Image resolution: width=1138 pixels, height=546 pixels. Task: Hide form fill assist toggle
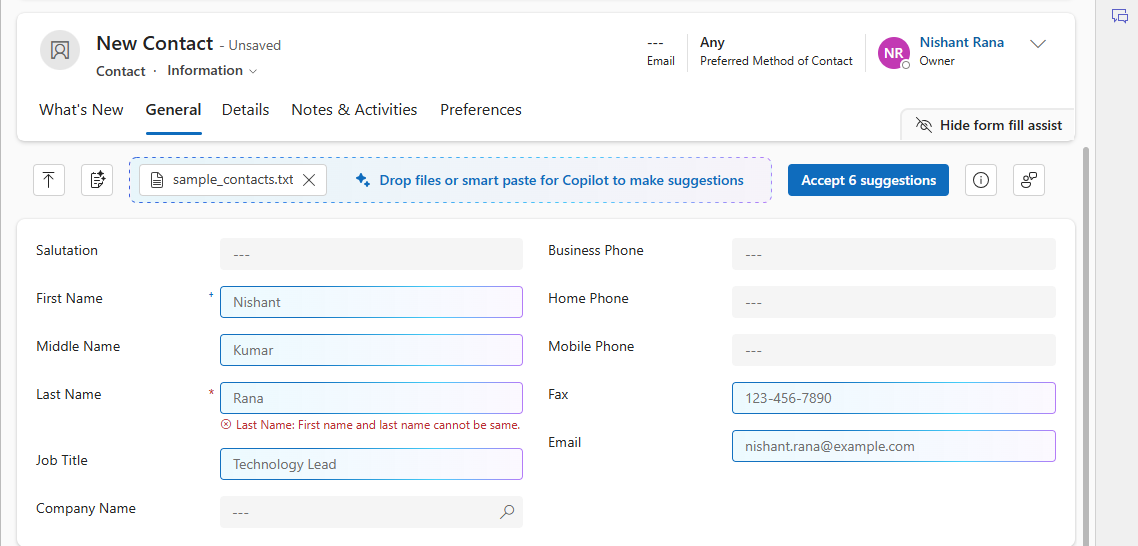988,125
